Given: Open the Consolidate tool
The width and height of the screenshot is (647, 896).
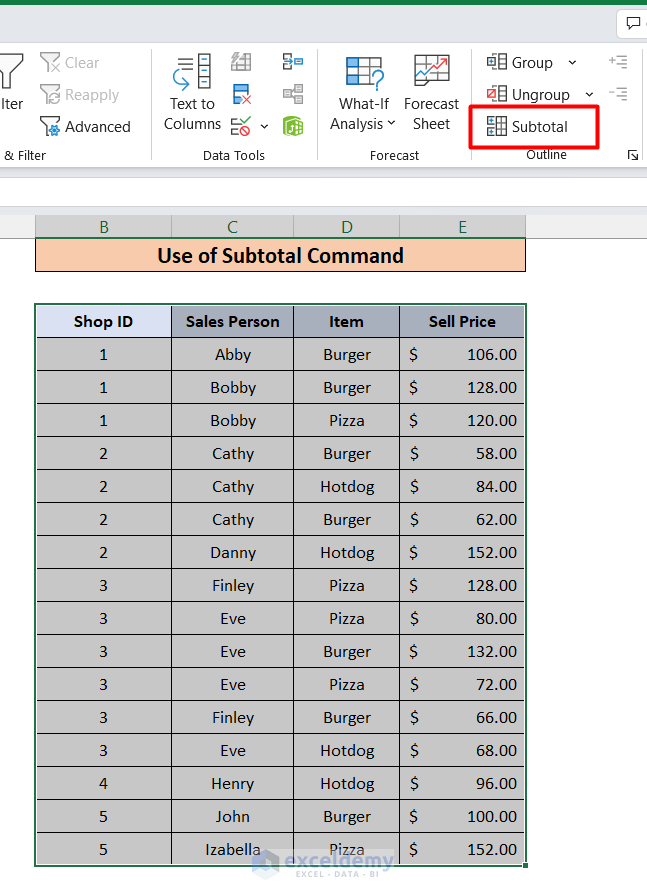Looking at the screenshot, I should (x=292, y=62).
